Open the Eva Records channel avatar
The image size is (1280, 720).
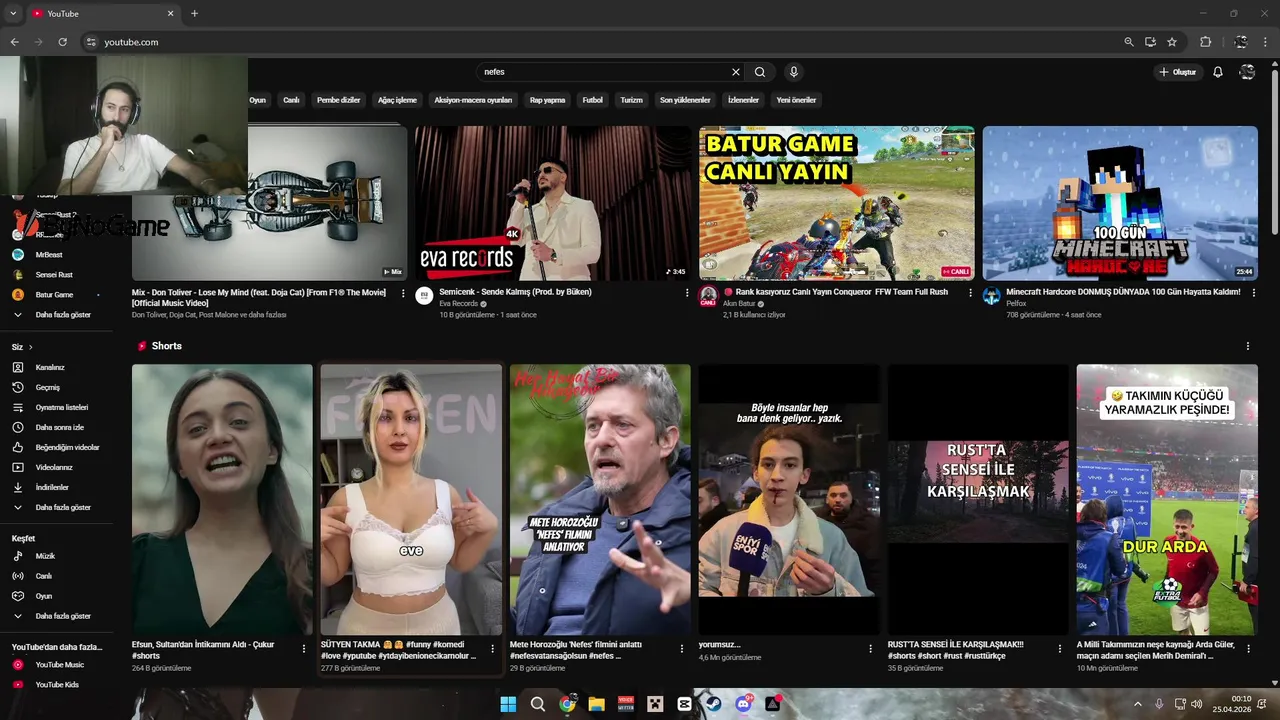pyautogui.click(x=424, y=296)
